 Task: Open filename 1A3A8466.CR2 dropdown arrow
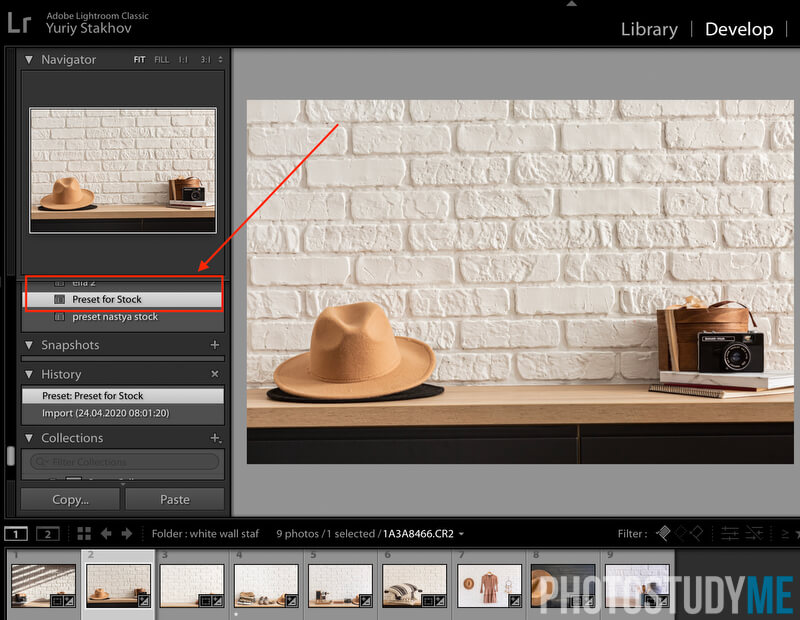(461, 534)
